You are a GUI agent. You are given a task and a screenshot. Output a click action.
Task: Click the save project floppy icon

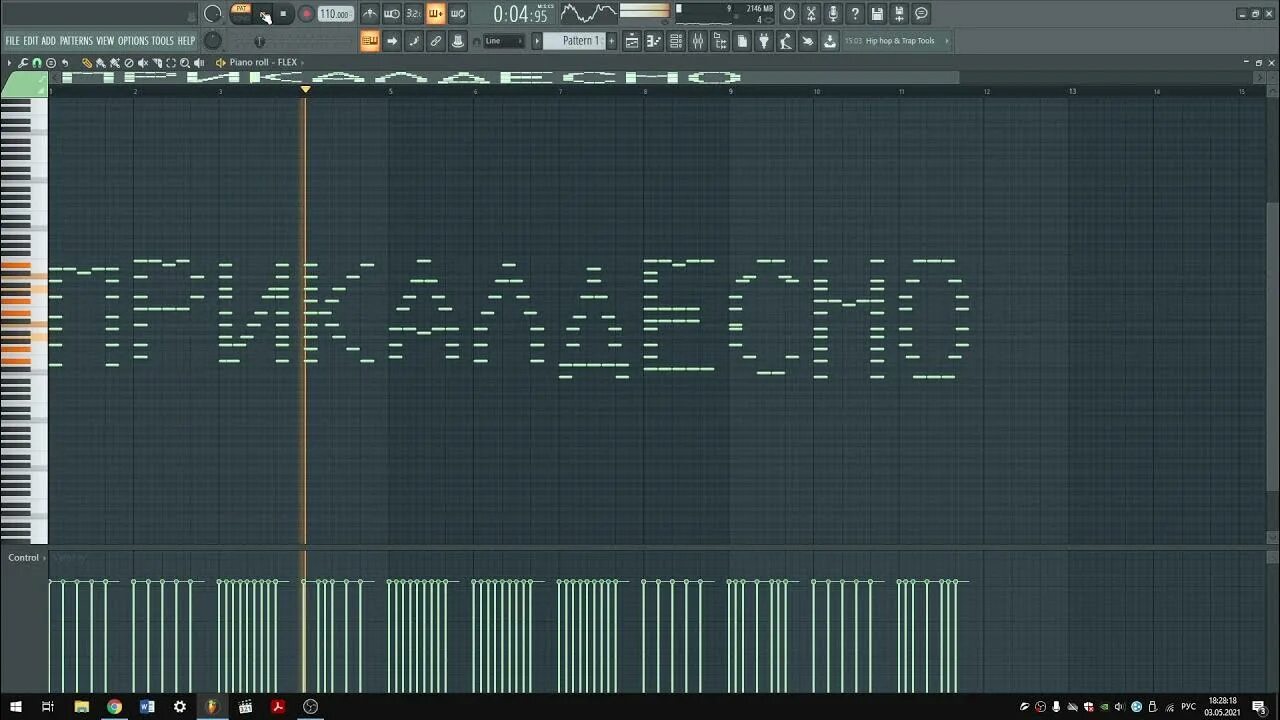[x=877, y=14]
